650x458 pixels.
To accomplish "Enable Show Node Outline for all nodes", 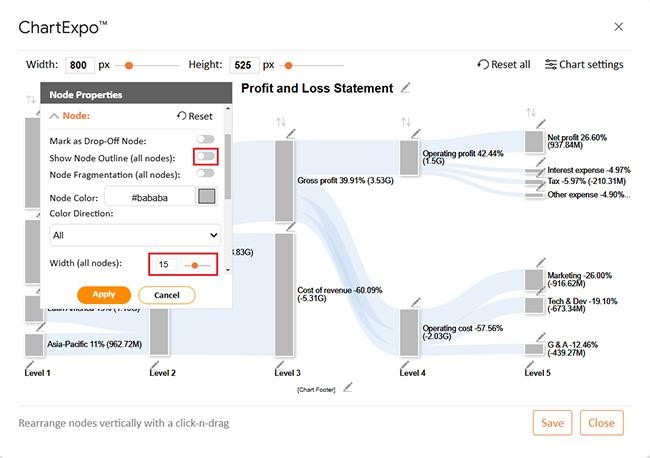I will 205,157.
